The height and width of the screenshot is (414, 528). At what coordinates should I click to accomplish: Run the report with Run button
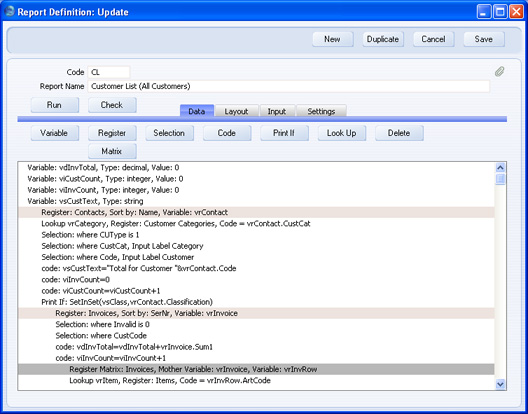[55, 105]
